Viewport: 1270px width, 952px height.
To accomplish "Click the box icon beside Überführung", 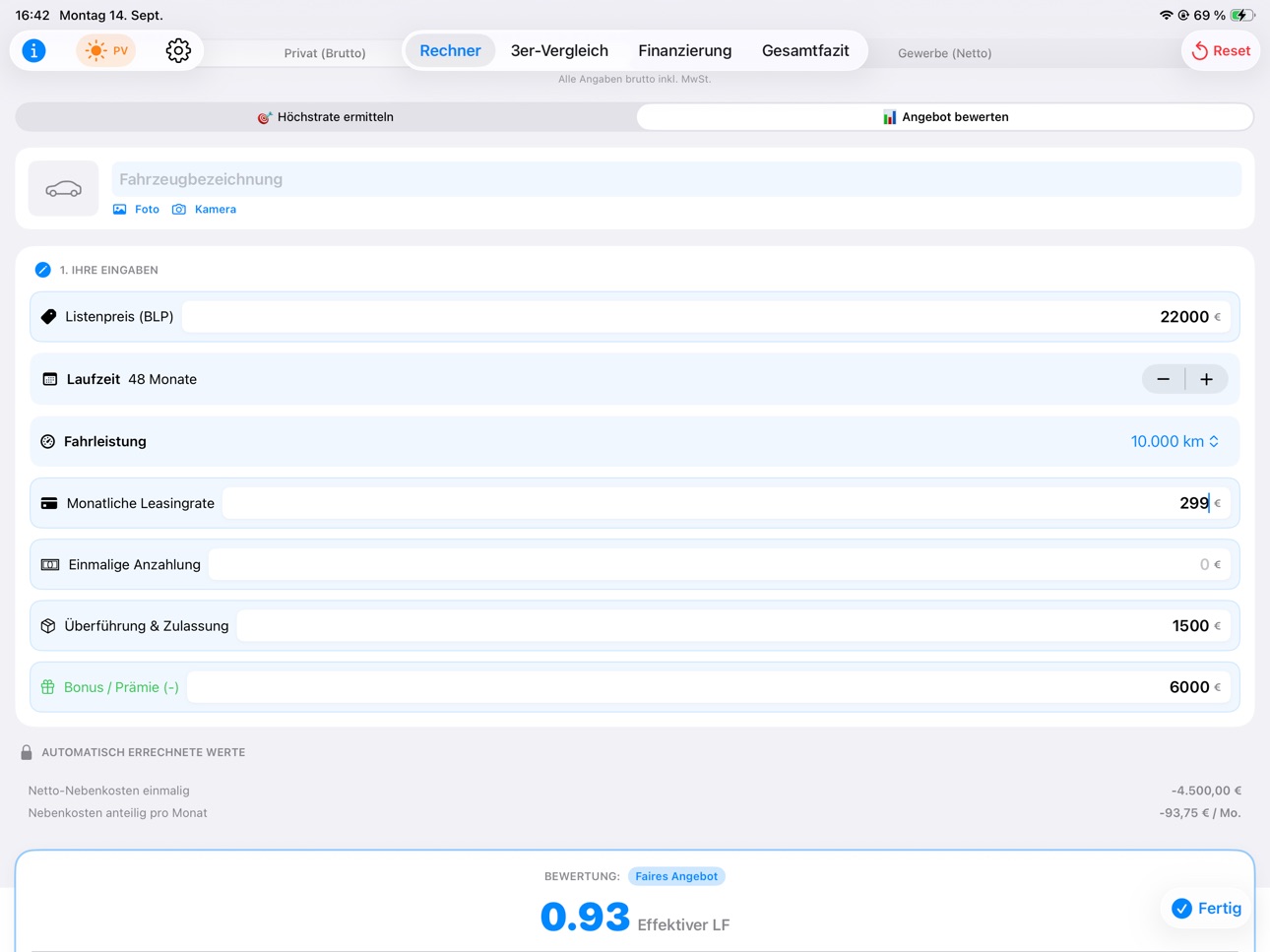I will (47, 626).
